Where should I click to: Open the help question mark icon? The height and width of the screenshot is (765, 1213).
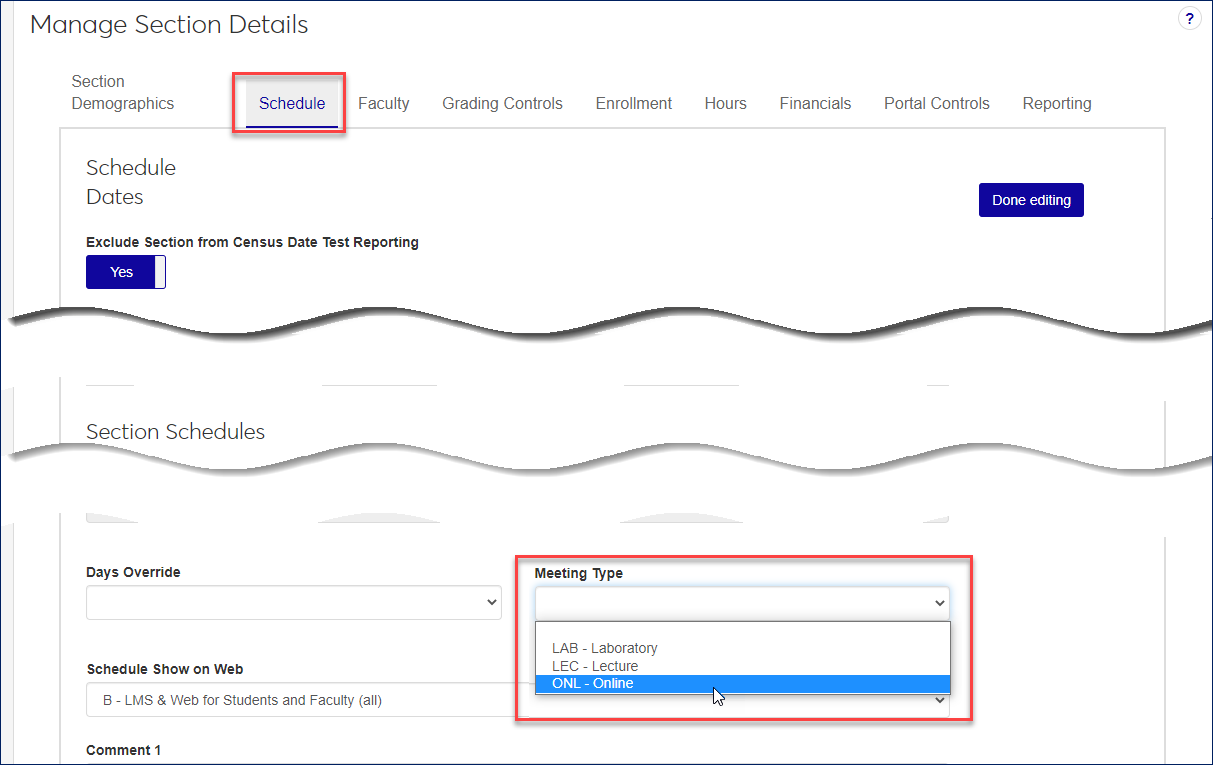[x=1189, y=19]
